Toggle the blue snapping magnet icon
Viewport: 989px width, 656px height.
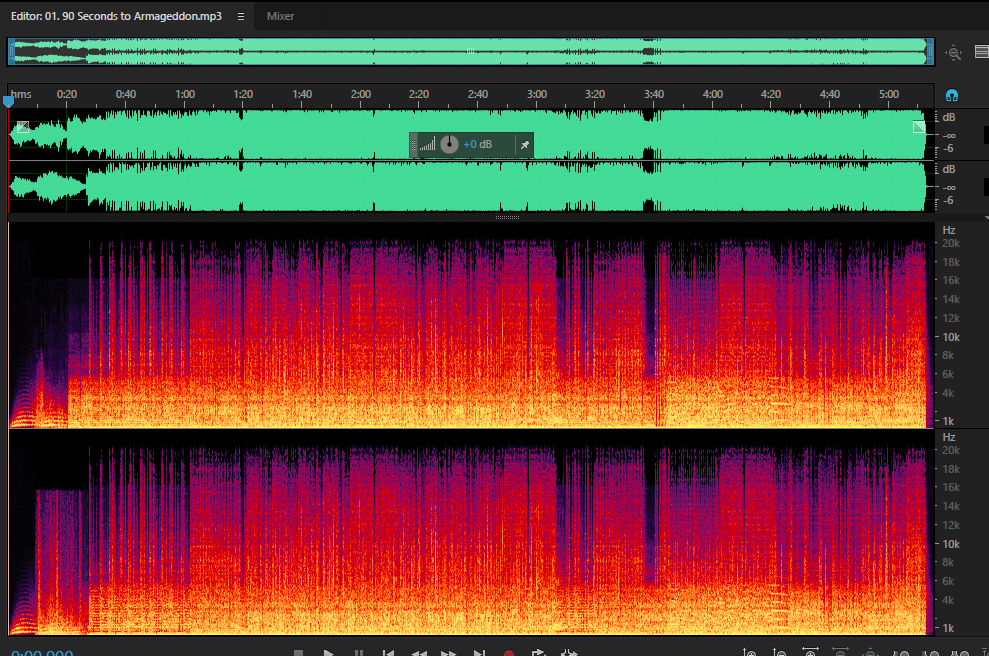click(x=952, y=95)
